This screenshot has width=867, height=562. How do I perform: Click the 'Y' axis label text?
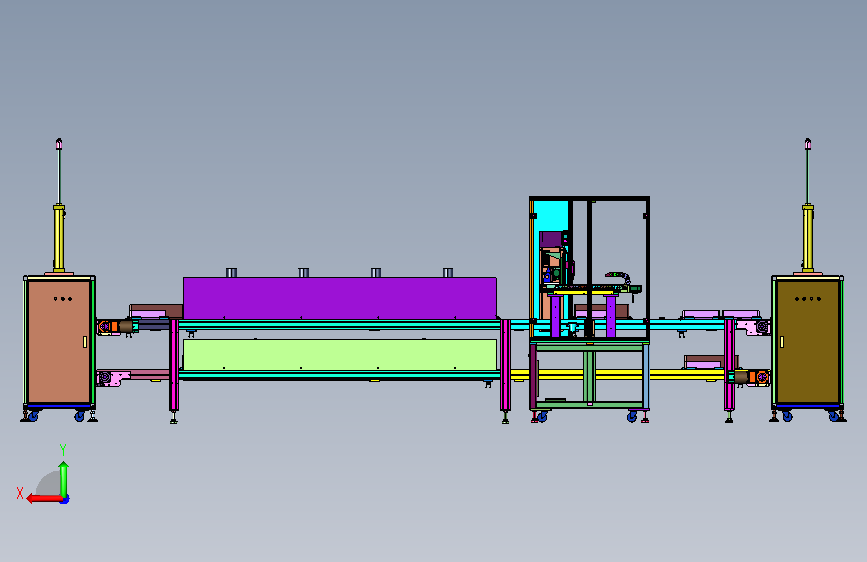coord(63,450)
